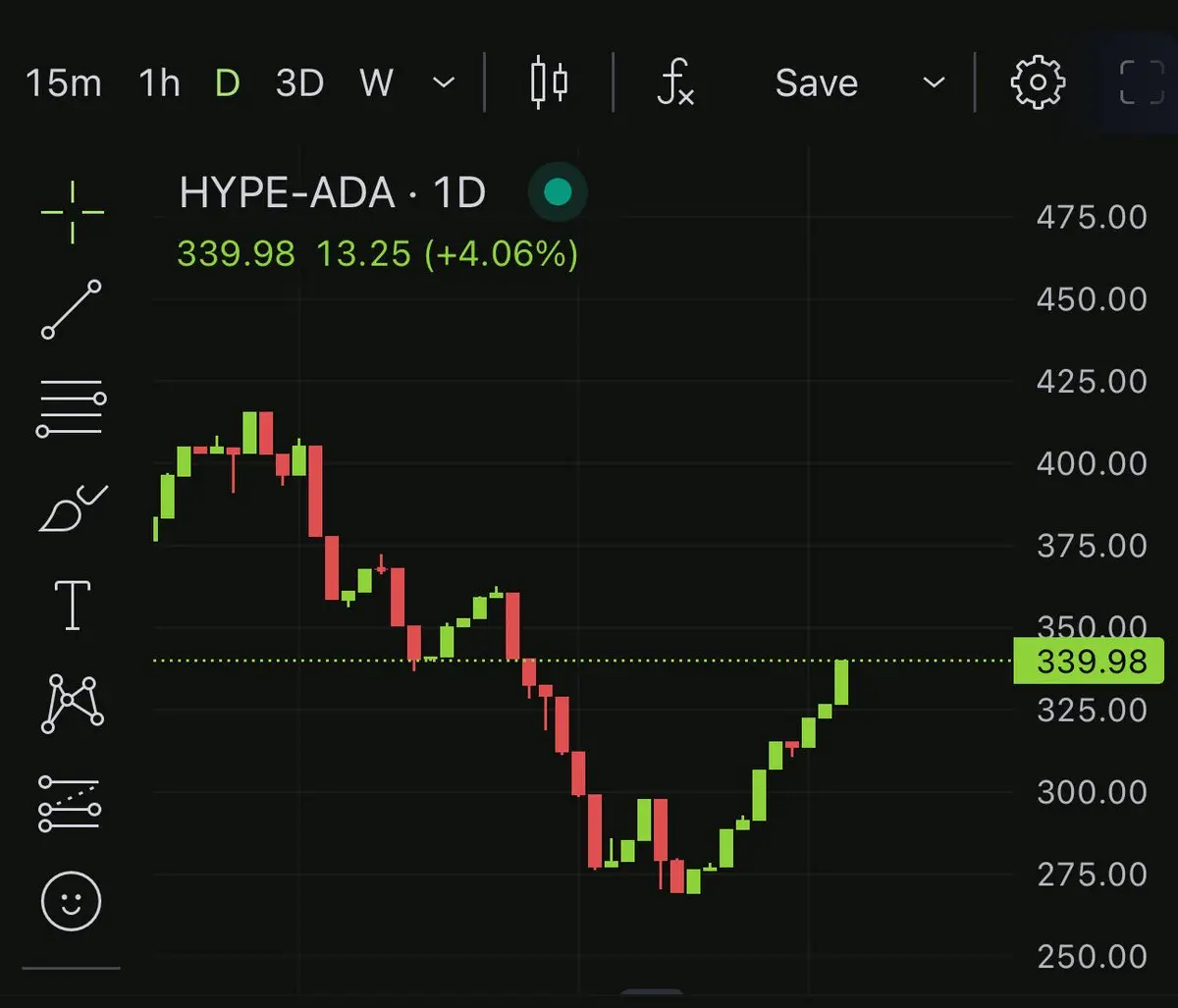This screenshot has height=1008, width=1178.
Task: Switch to 3D timeframe
Action: (x=299, y=83)
